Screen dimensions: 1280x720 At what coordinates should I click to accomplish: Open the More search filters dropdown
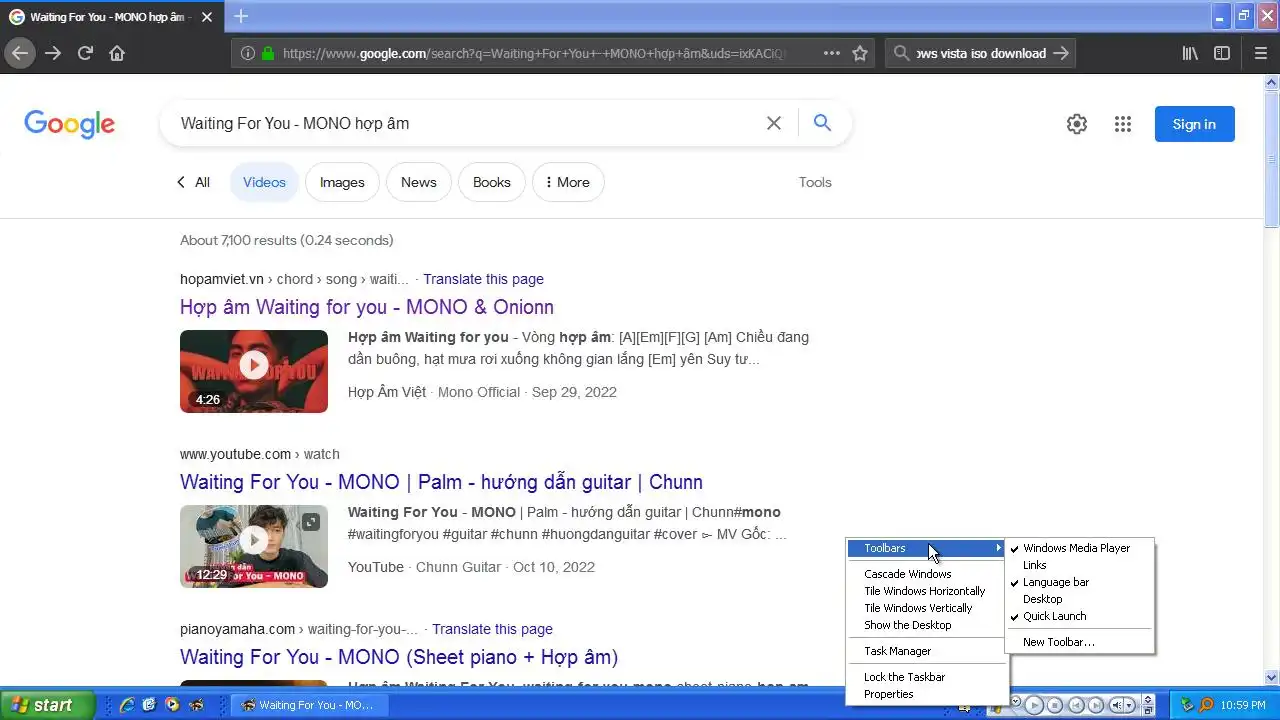tap(568, 182)
